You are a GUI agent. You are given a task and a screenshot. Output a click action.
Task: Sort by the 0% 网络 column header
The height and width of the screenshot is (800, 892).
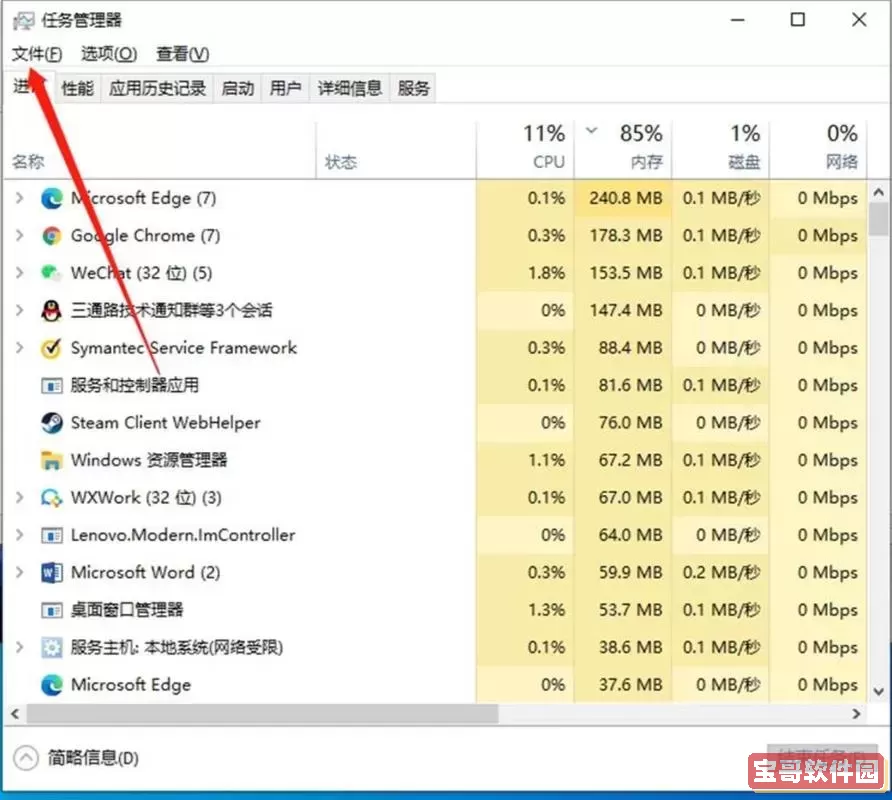click(x=819, y=150)
